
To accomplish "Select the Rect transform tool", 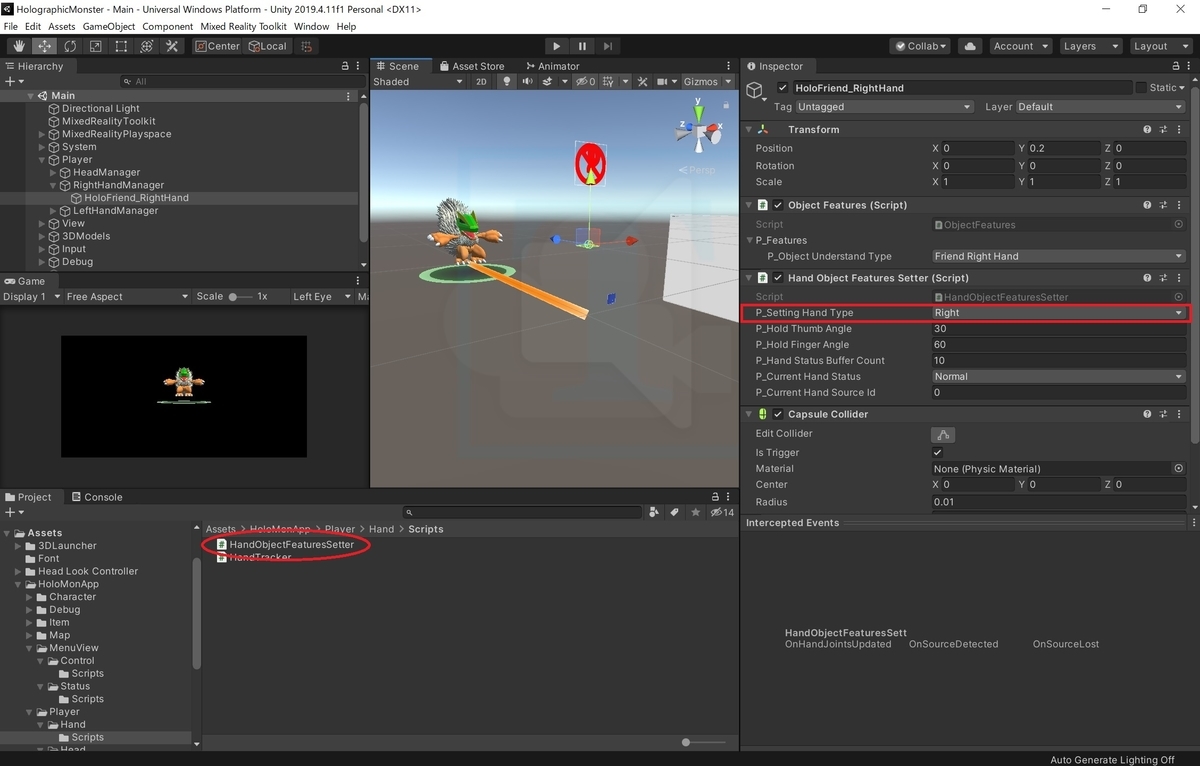I will (x=121, y=46).
